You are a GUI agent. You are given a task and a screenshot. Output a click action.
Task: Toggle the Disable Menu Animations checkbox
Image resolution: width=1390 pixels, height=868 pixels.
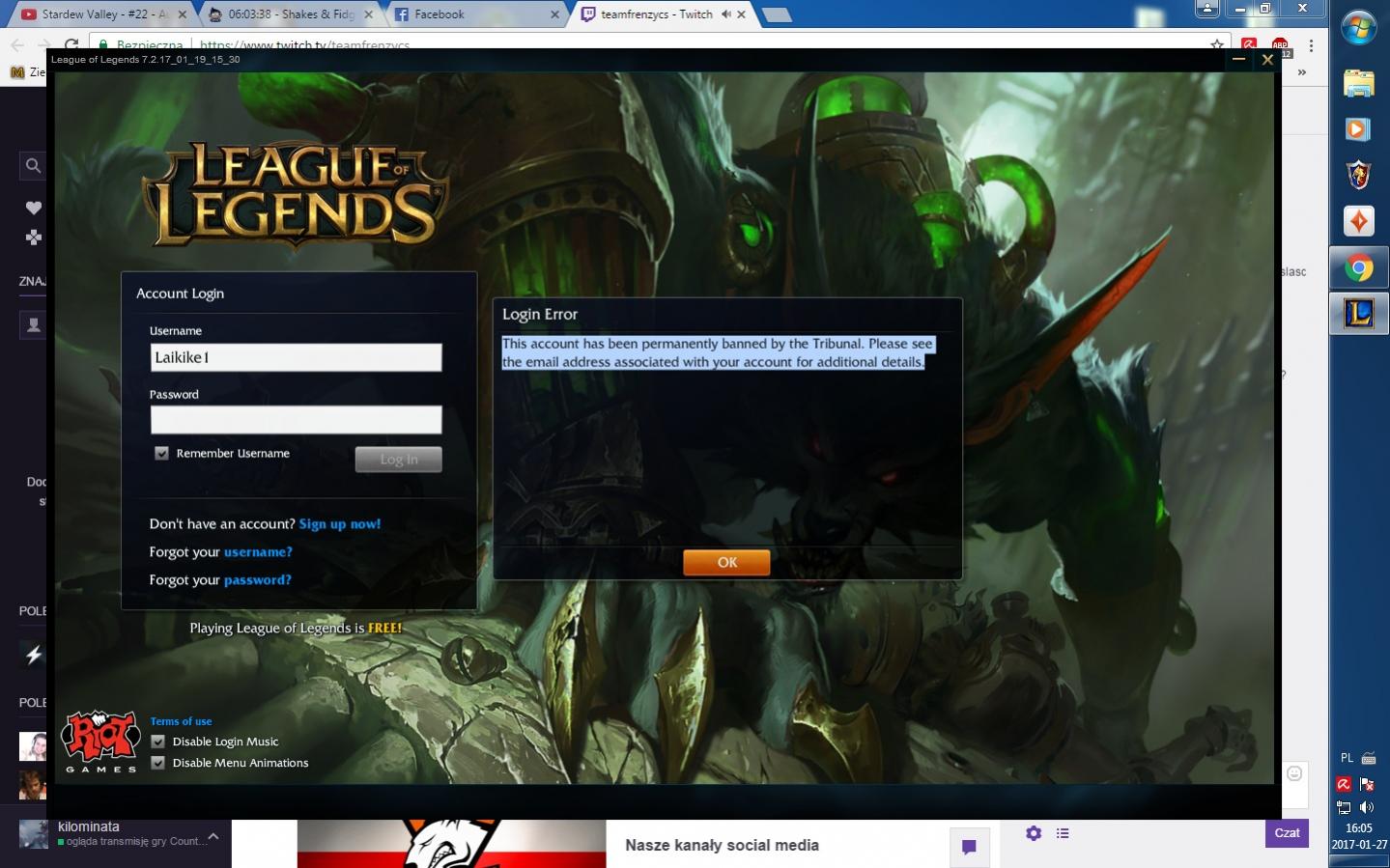pyautogui.click(x=158, y=763)
